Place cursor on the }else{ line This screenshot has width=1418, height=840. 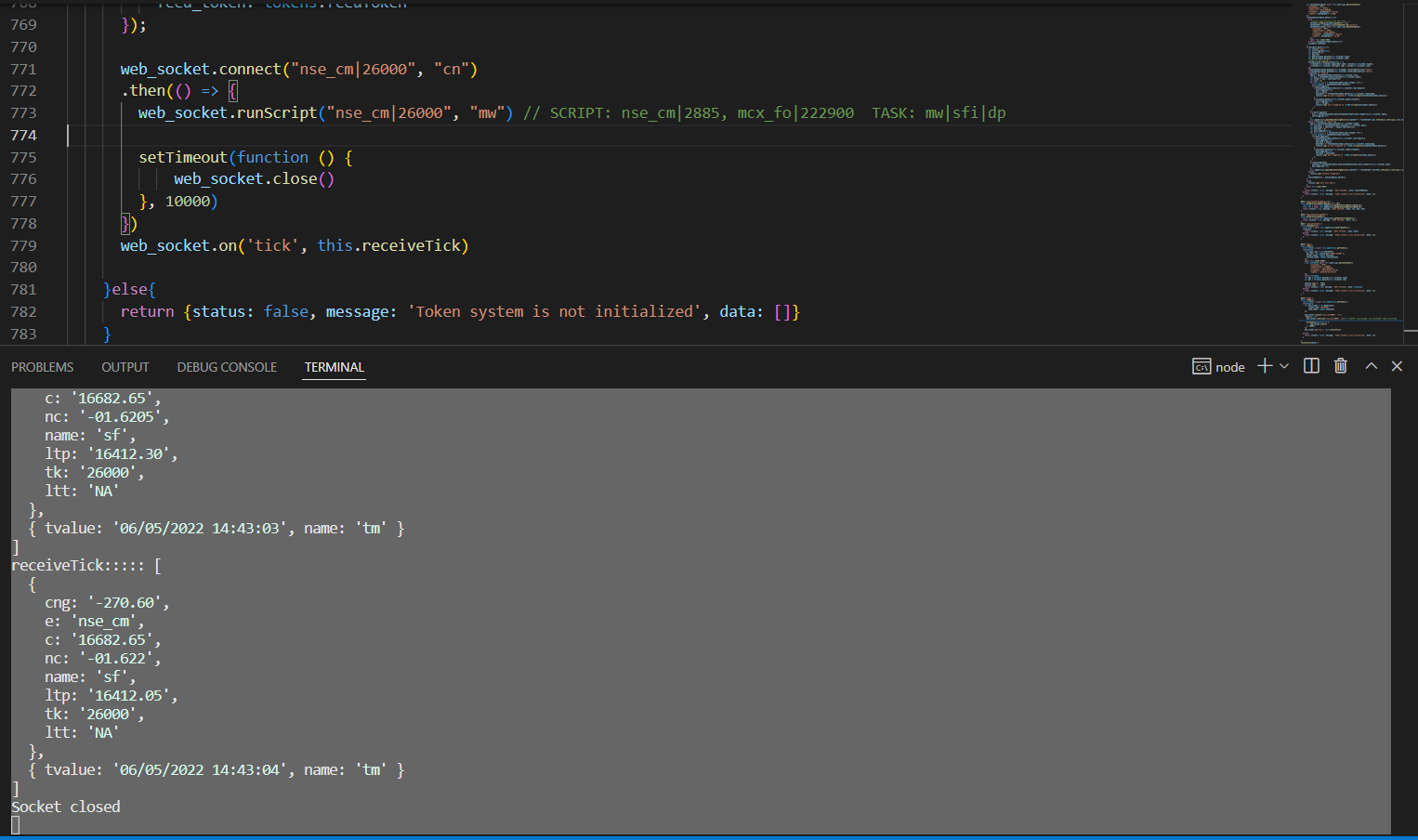(x=129, y=289)
